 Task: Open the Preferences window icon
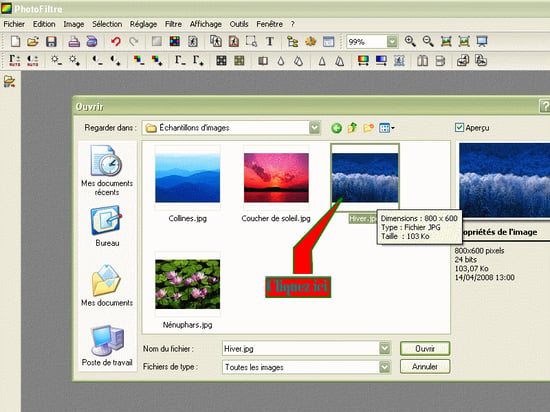click(328, 41)
